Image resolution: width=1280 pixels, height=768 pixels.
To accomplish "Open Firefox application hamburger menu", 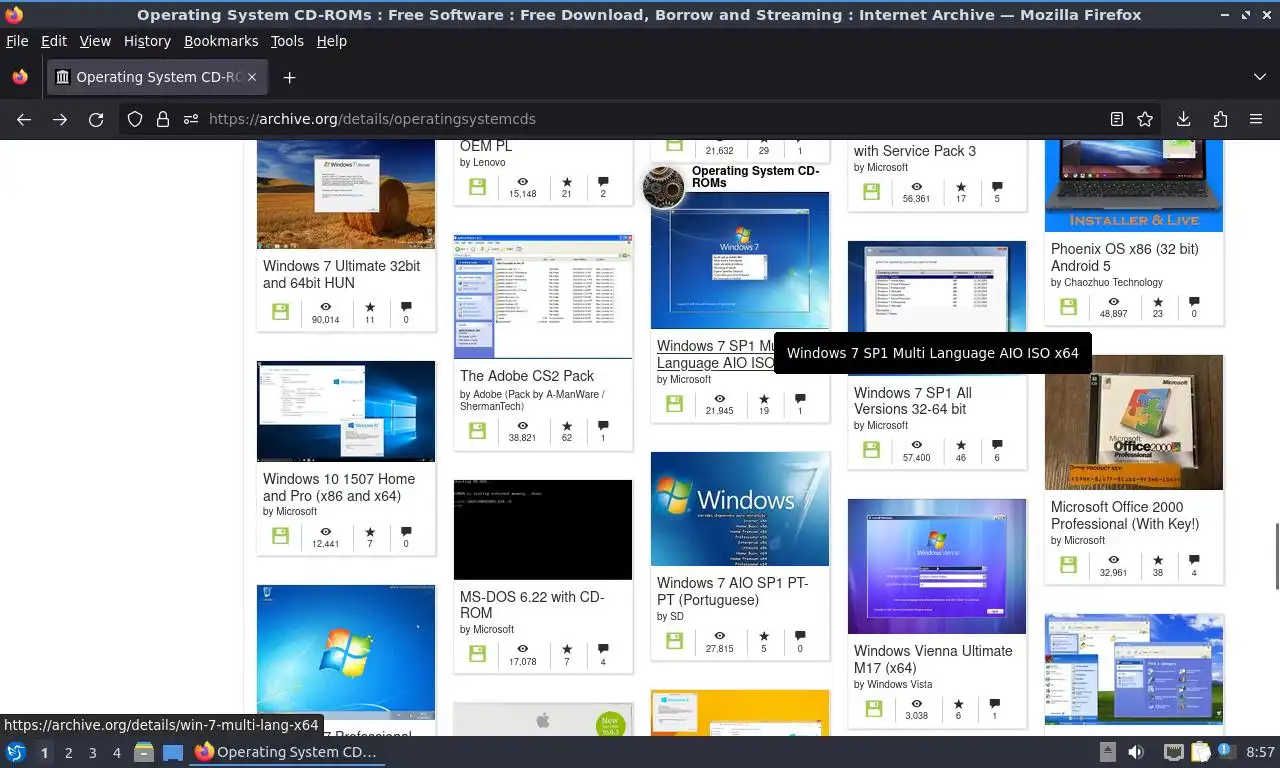I will (x=1255, y=119).
